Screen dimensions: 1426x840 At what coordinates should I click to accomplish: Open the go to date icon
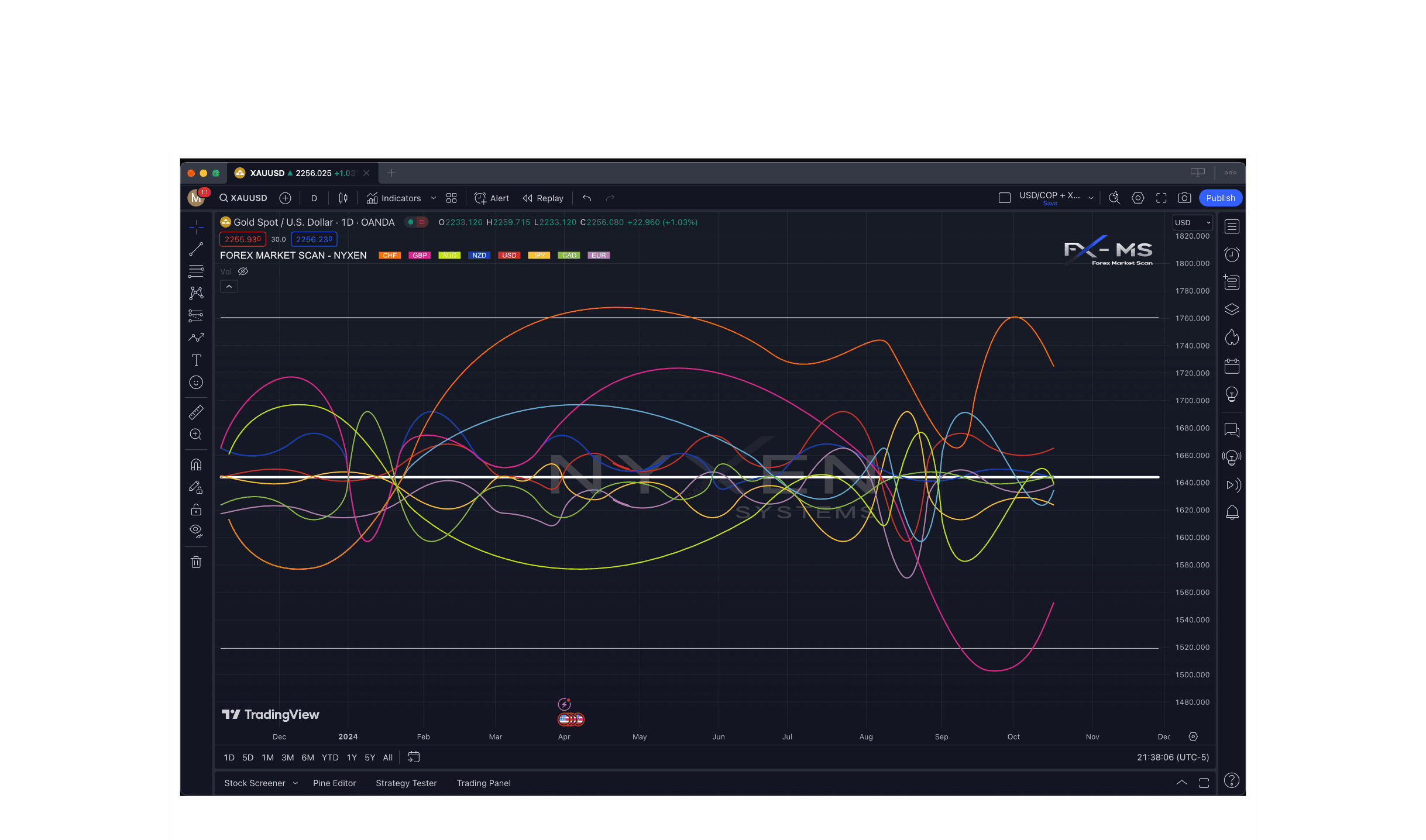pos(414,758)
